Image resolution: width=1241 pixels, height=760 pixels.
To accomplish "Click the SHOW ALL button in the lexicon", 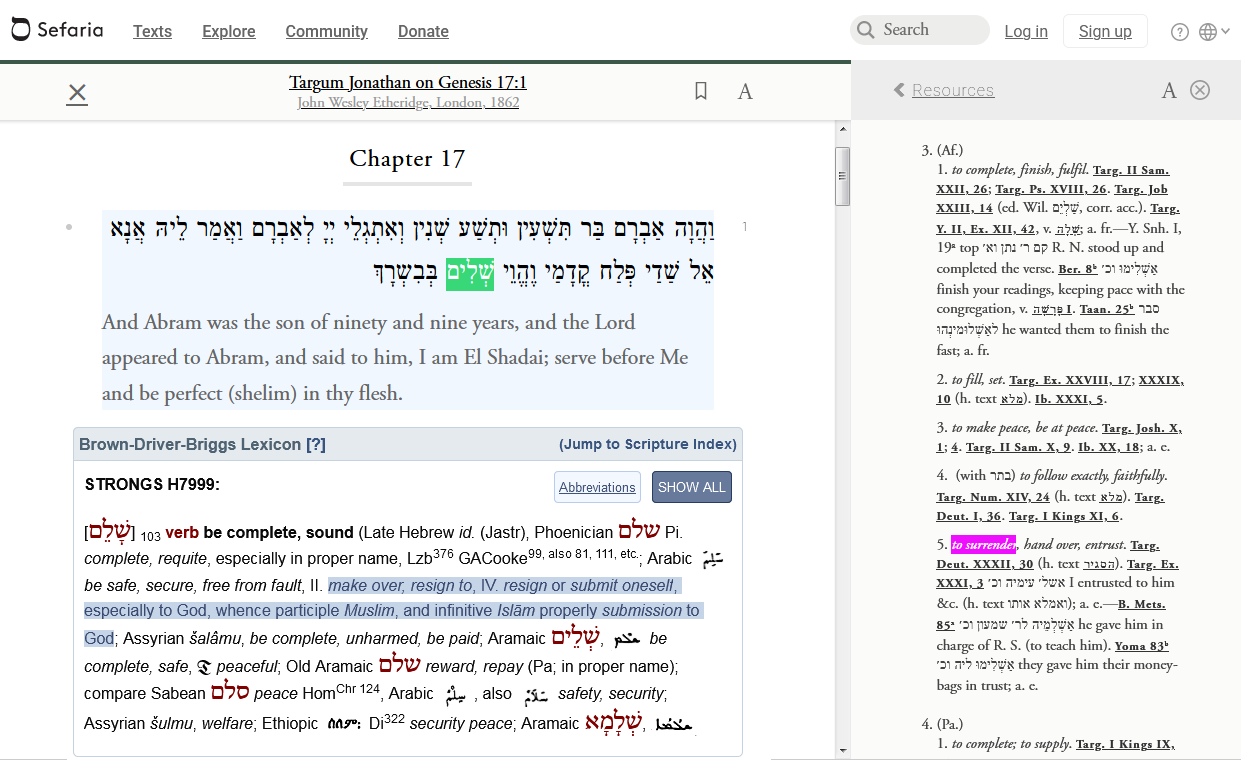I will click(x=692, y=487).
